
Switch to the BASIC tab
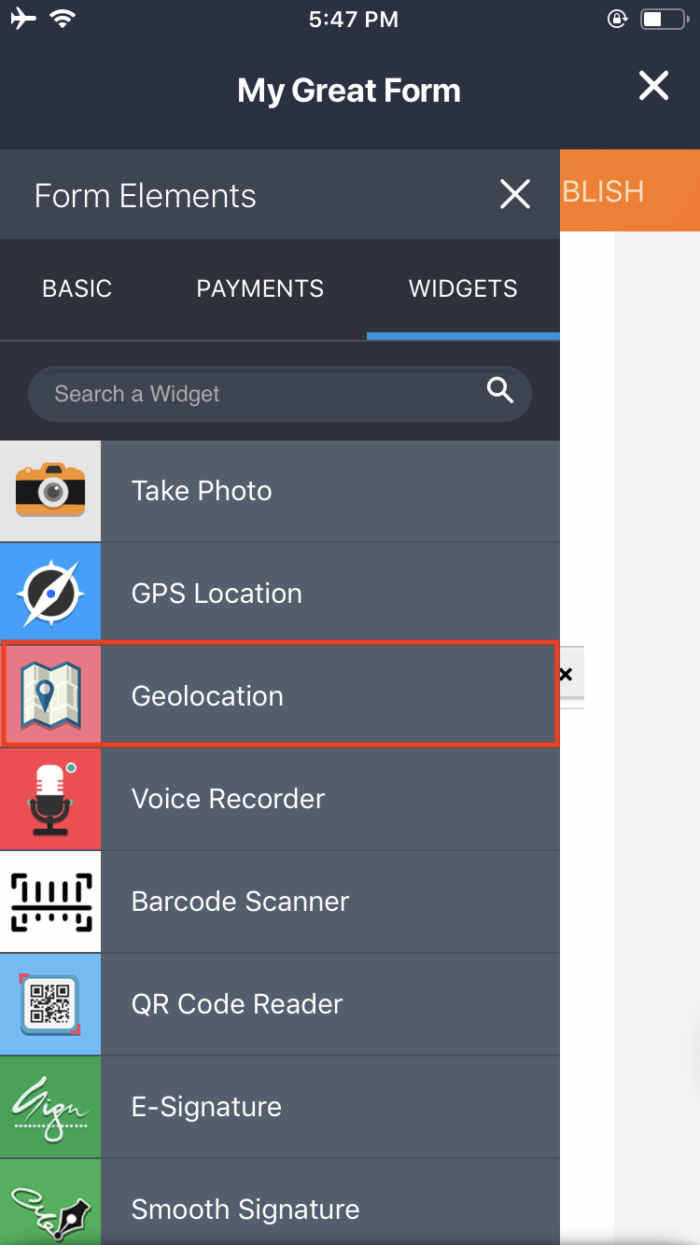76,288
